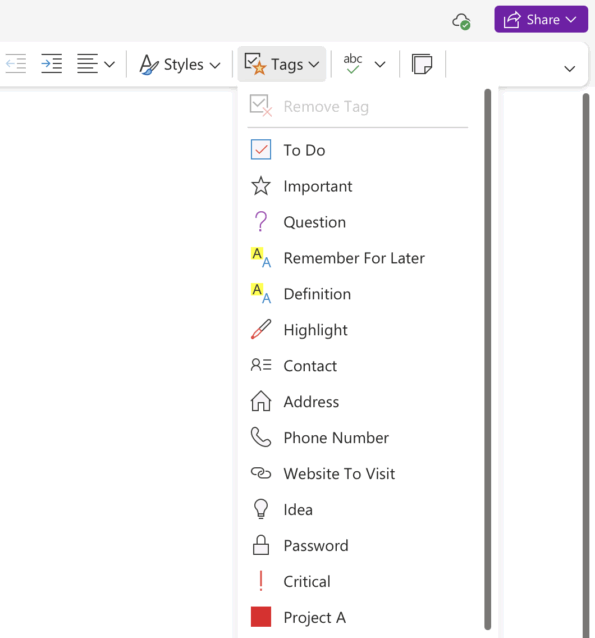The width and height of the screenshot is (595, 638).
Task: Click the cloud sync status icon
Action: coord(461,21)
